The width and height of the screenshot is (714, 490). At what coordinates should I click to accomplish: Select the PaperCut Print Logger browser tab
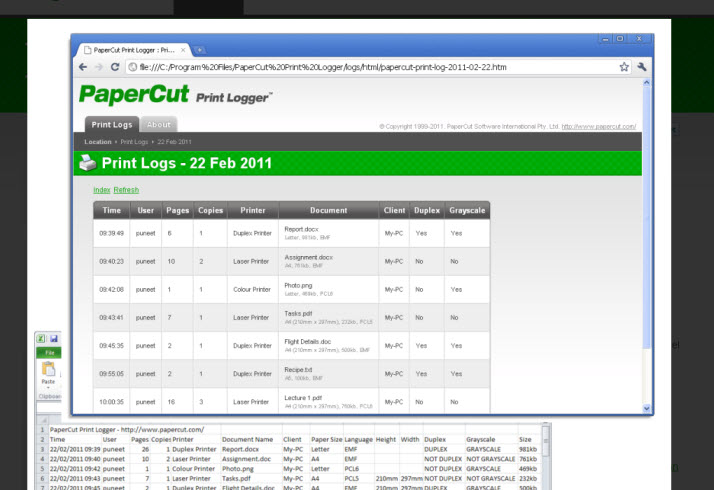(134, 50)
